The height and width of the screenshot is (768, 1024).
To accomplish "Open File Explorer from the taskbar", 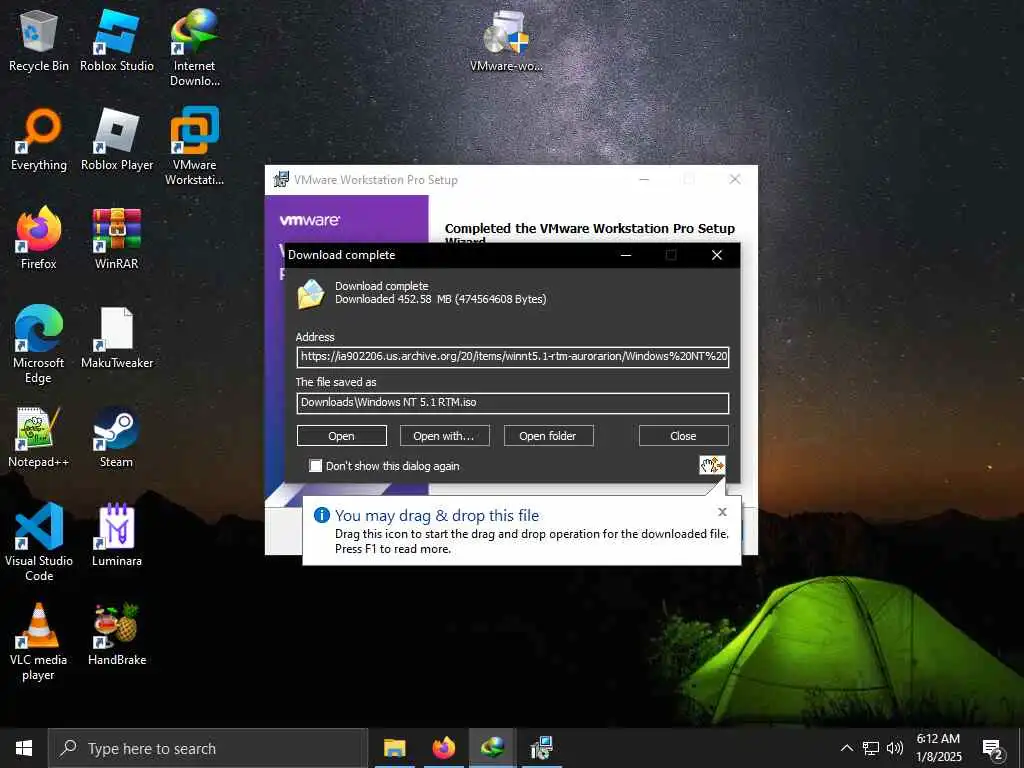I will point(394,748).
